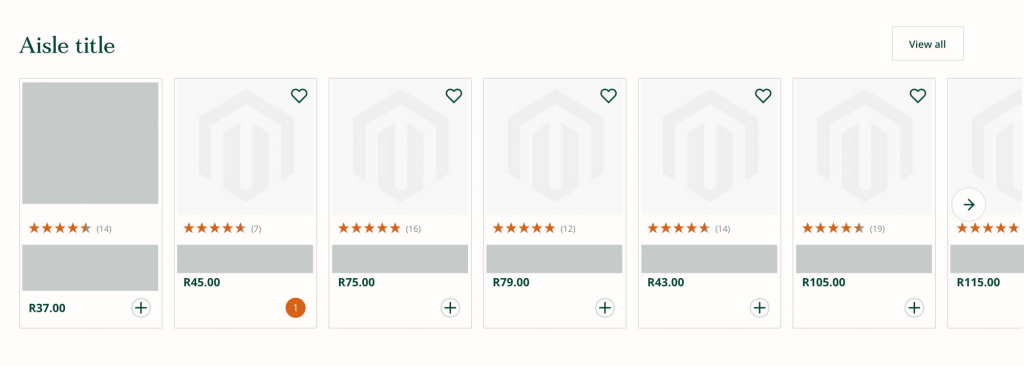The image size is (1024, 366).
Task: Save R43.00 product via heart icon
Action: [x=763, y=96]
